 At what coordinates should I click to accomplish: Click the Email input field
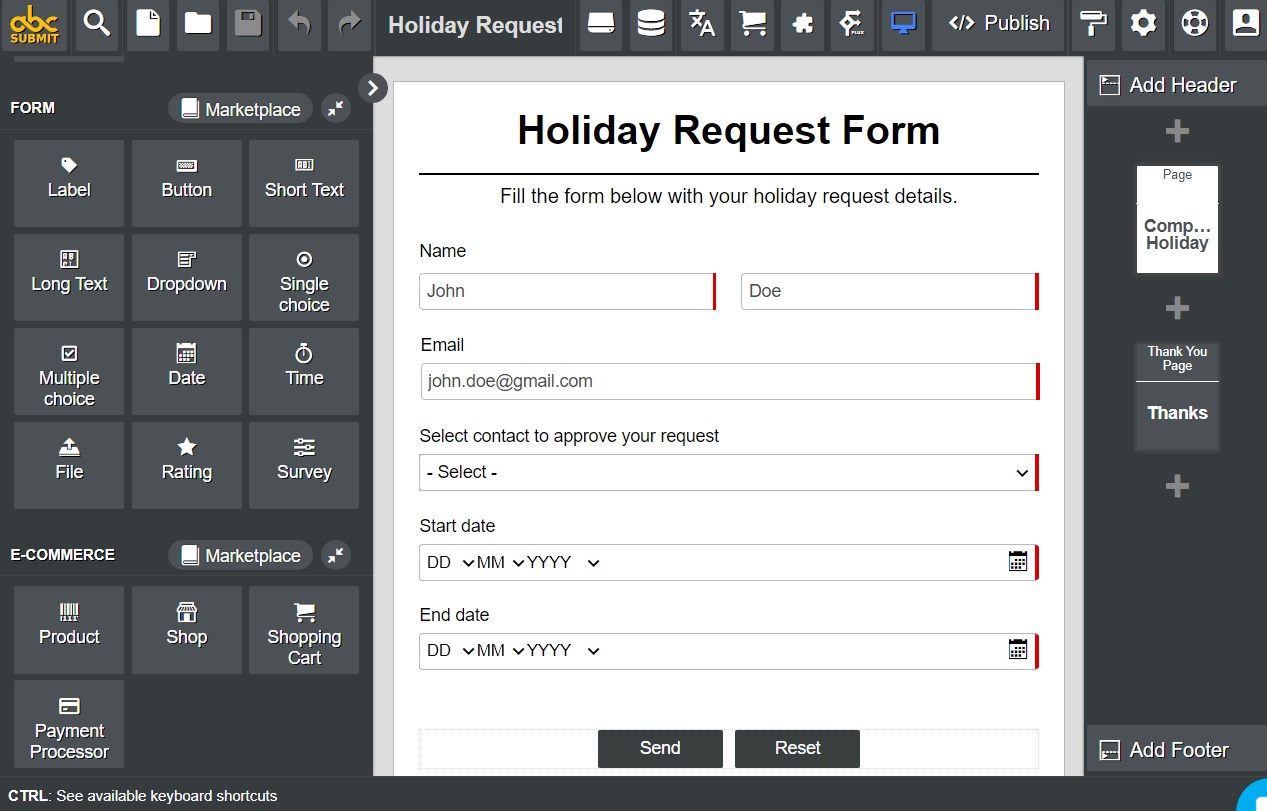[x=730, y=381]
